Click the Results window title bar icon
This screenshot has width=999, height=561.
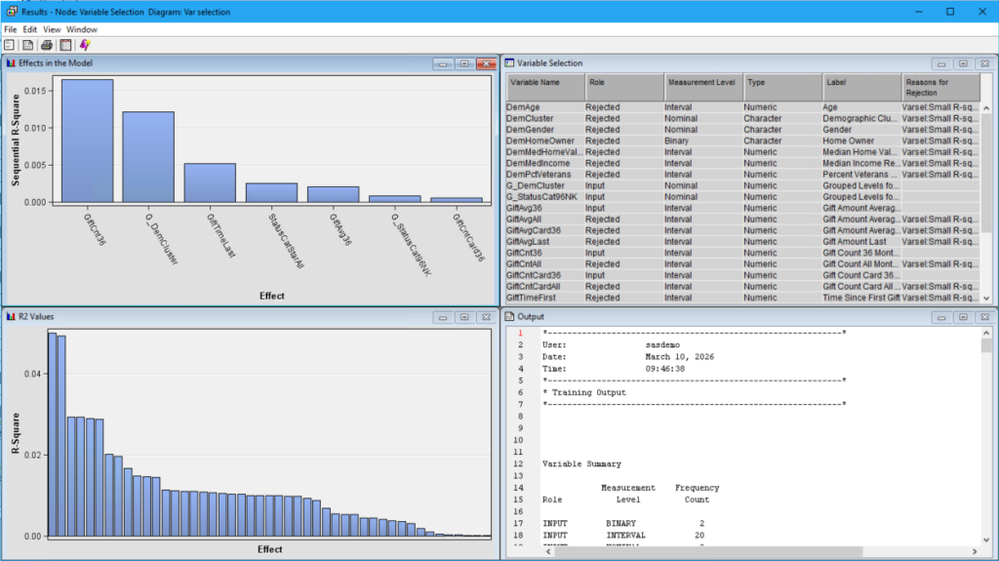point(11,11)
